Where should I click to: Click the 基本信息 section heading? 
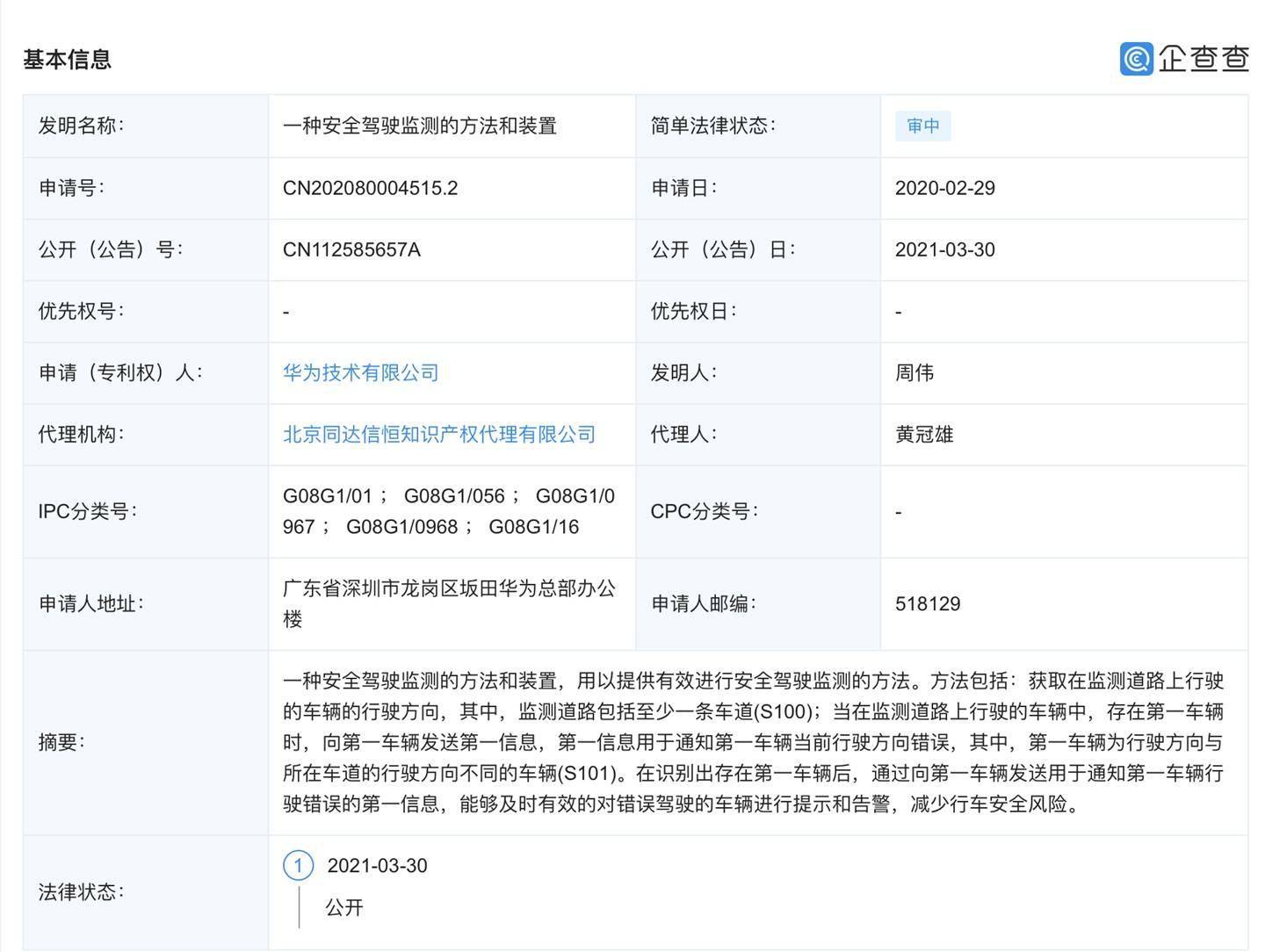pos(67,59)
